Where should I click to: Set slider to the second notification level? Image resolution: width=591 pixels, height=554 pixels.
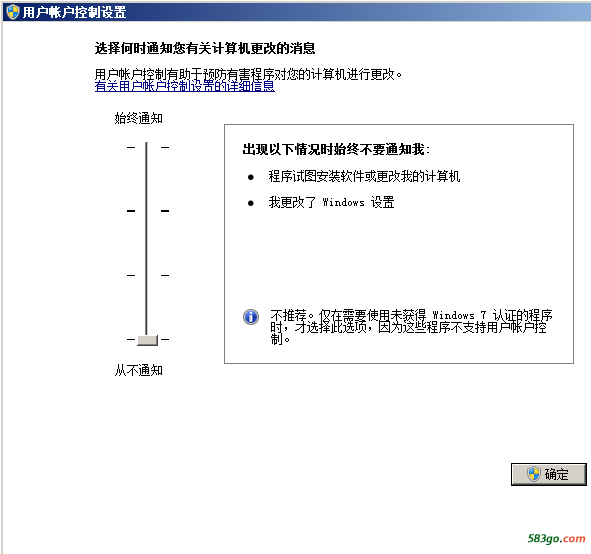coord(147,211)
